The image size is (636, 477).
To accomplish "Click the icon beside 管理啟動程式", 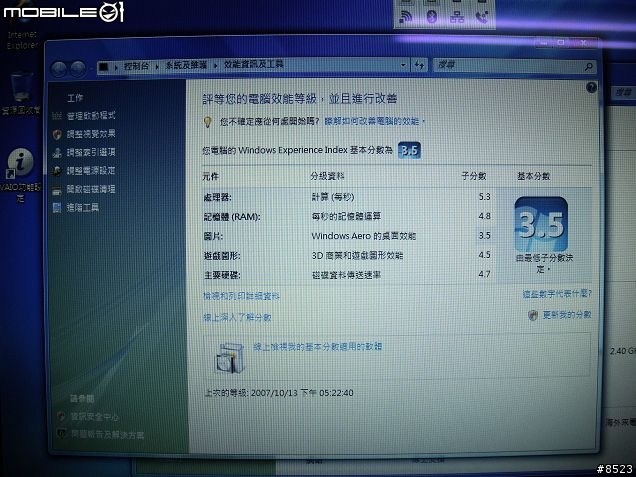I will [57, 117].
